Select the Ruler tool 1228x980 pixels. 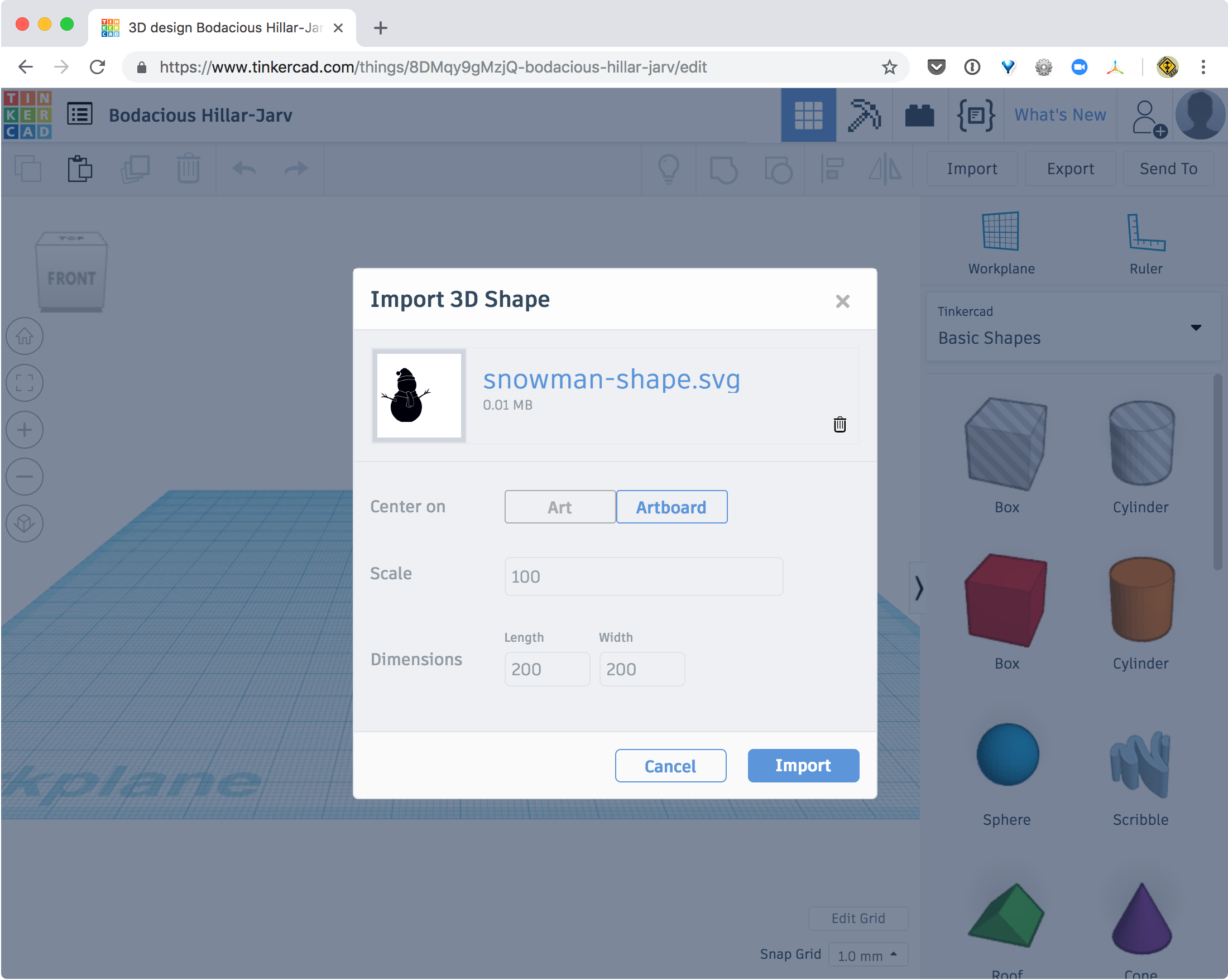coord(1145,242)
